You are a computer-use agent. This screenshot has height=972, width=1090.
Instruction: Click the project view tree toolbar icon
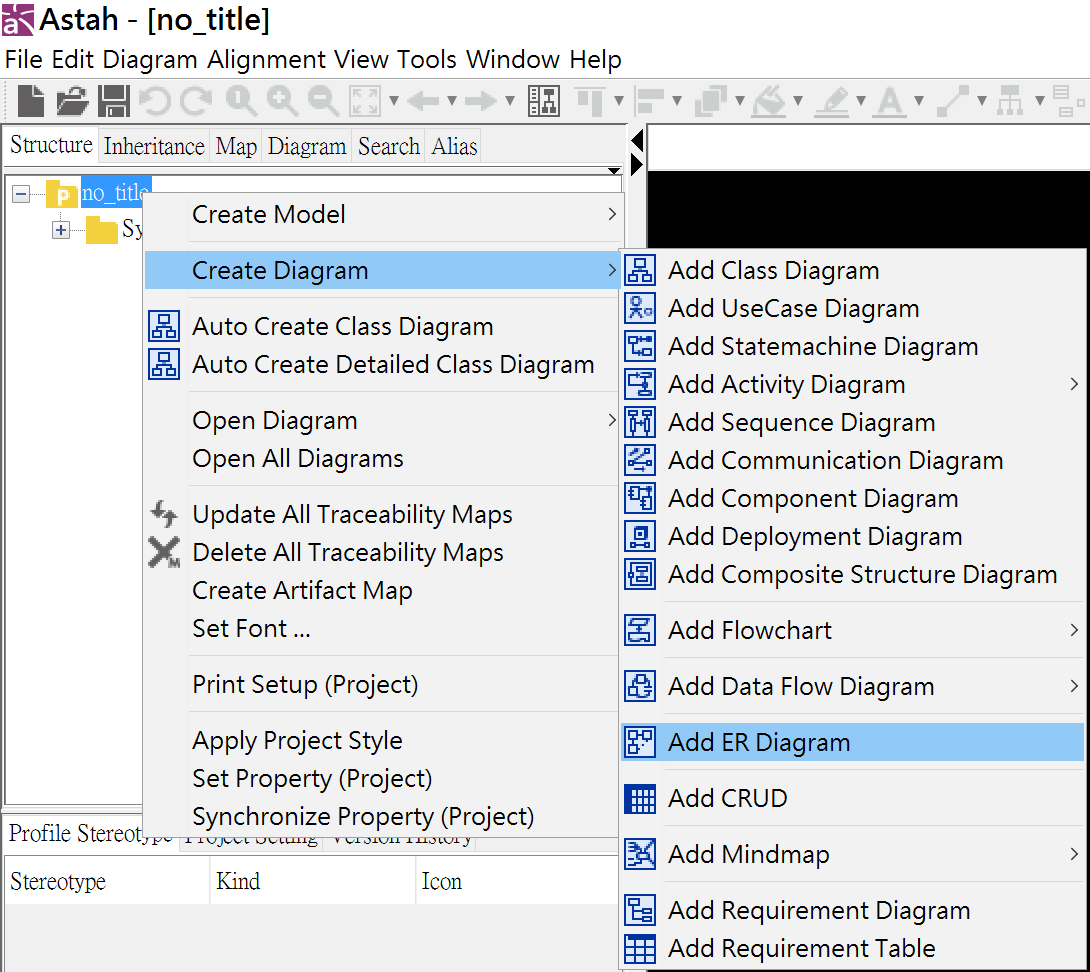[544, 101]
